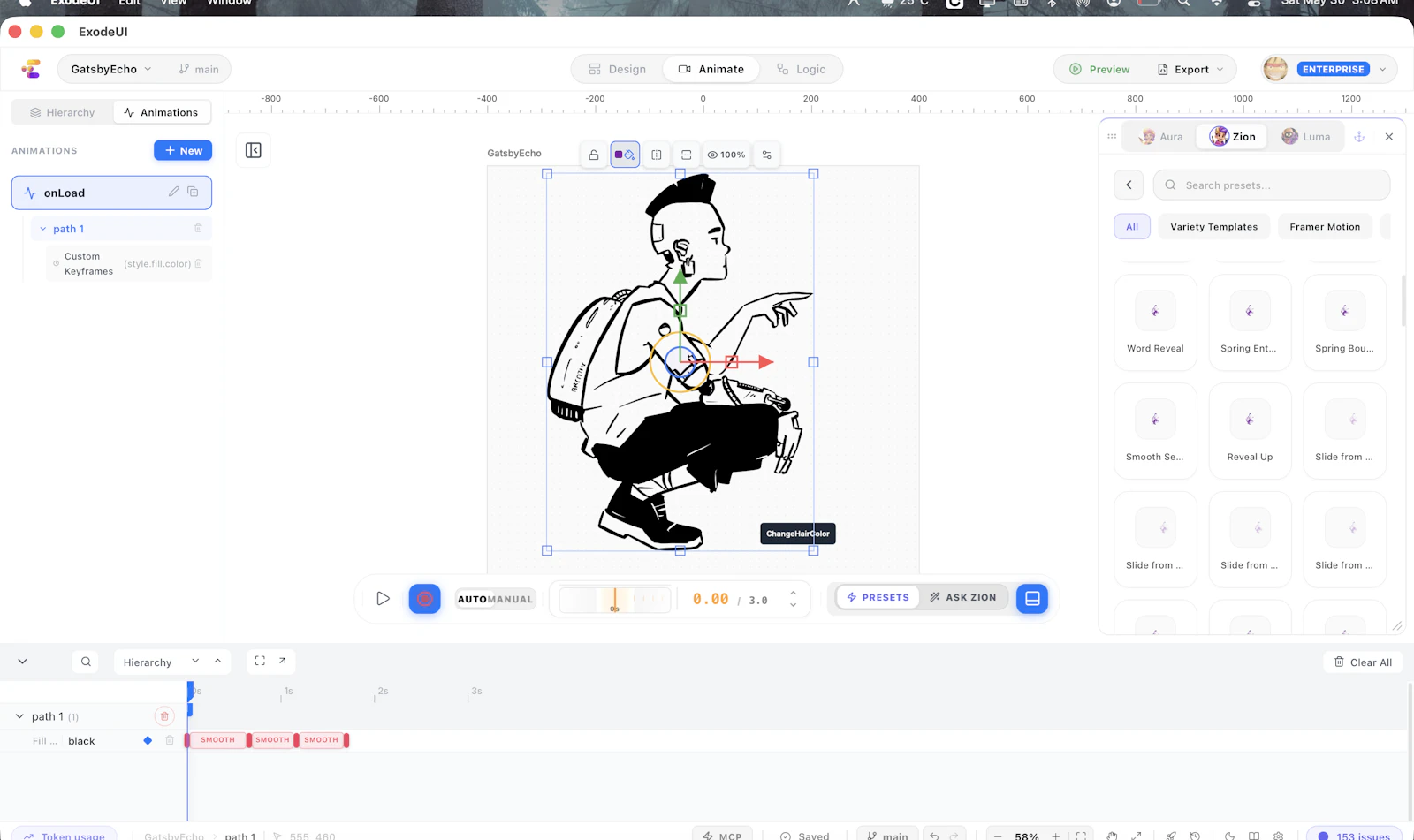Select the Reveal Up preset
The image size is (1414, 840).
pos(1250,431)
